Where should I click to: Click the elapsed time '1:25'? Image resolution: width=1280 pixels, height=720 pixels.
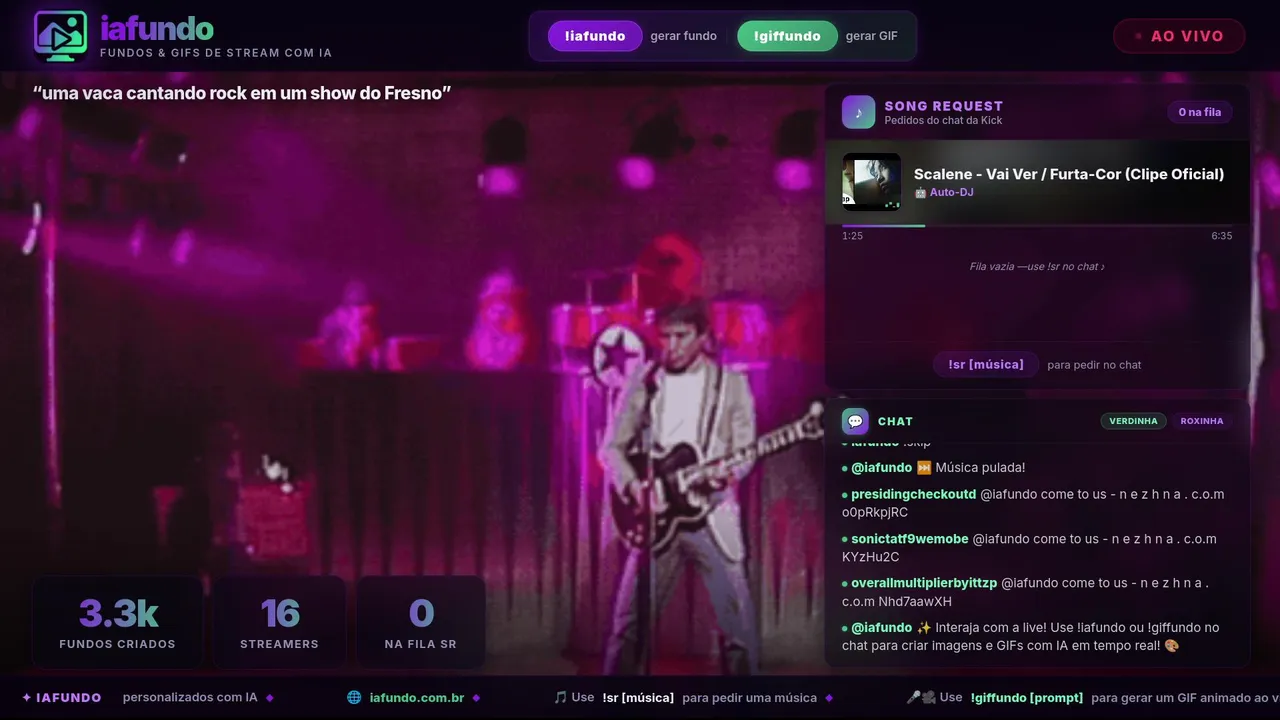click(x=852, y=236)
